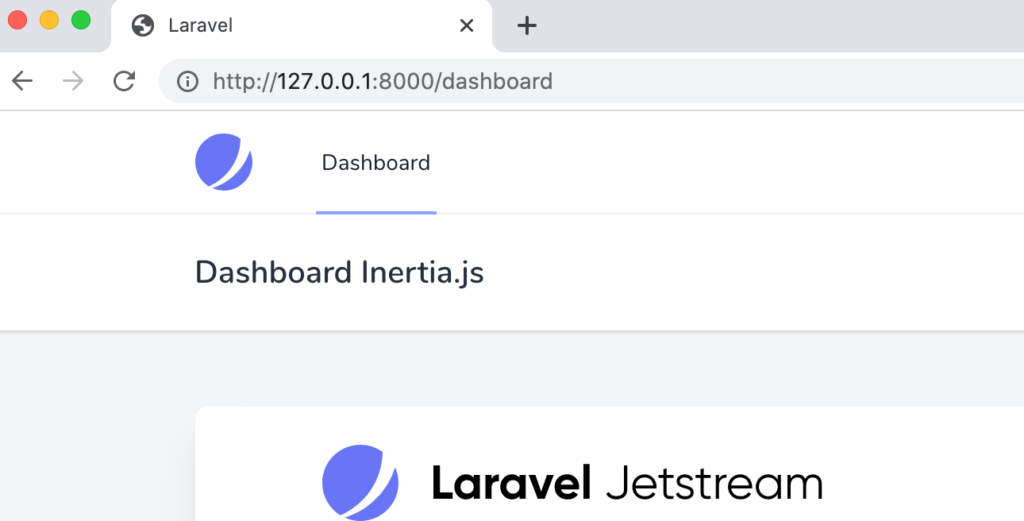Click the grayed-out forward navigation arrow
This screenshot has height=521, width=1024.
(73, 81)
